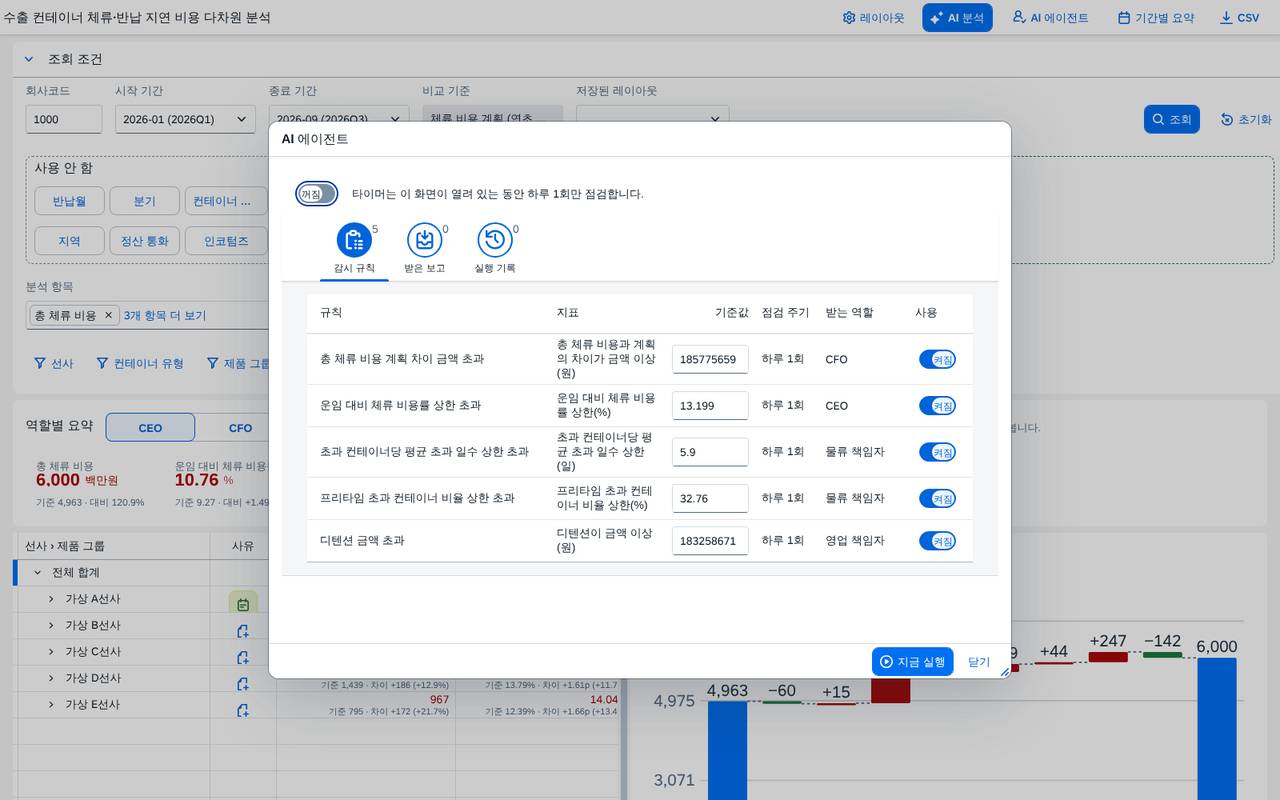The width and height of the screenshot is (1280, 800).
Task: Expand the 가상 A선사 row
Action: coord(52,599)
